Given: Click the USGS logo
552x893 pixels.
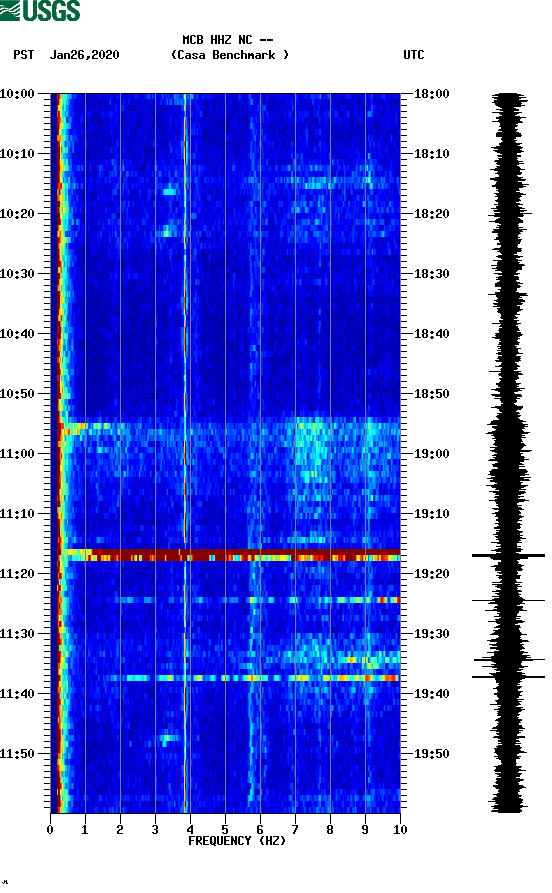Looking at the screenshot, I should click(x=40, y=10).
